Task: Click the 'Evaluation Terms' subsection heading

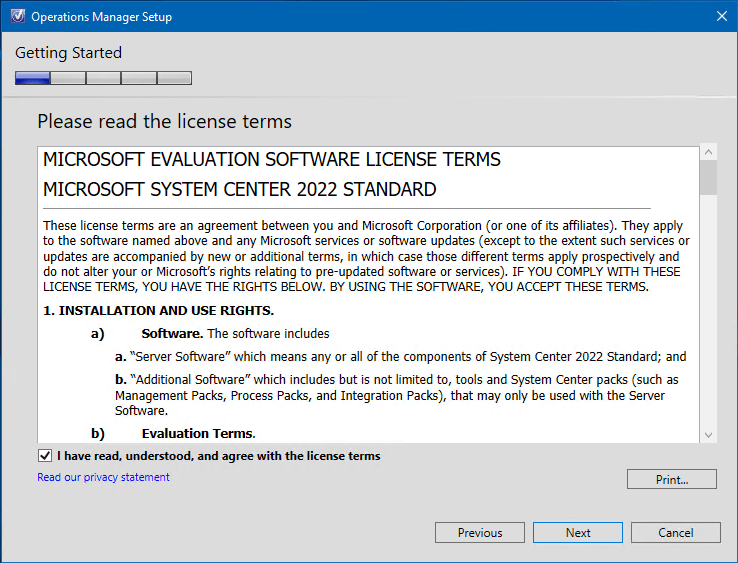Action: click(x=198, y=433)
